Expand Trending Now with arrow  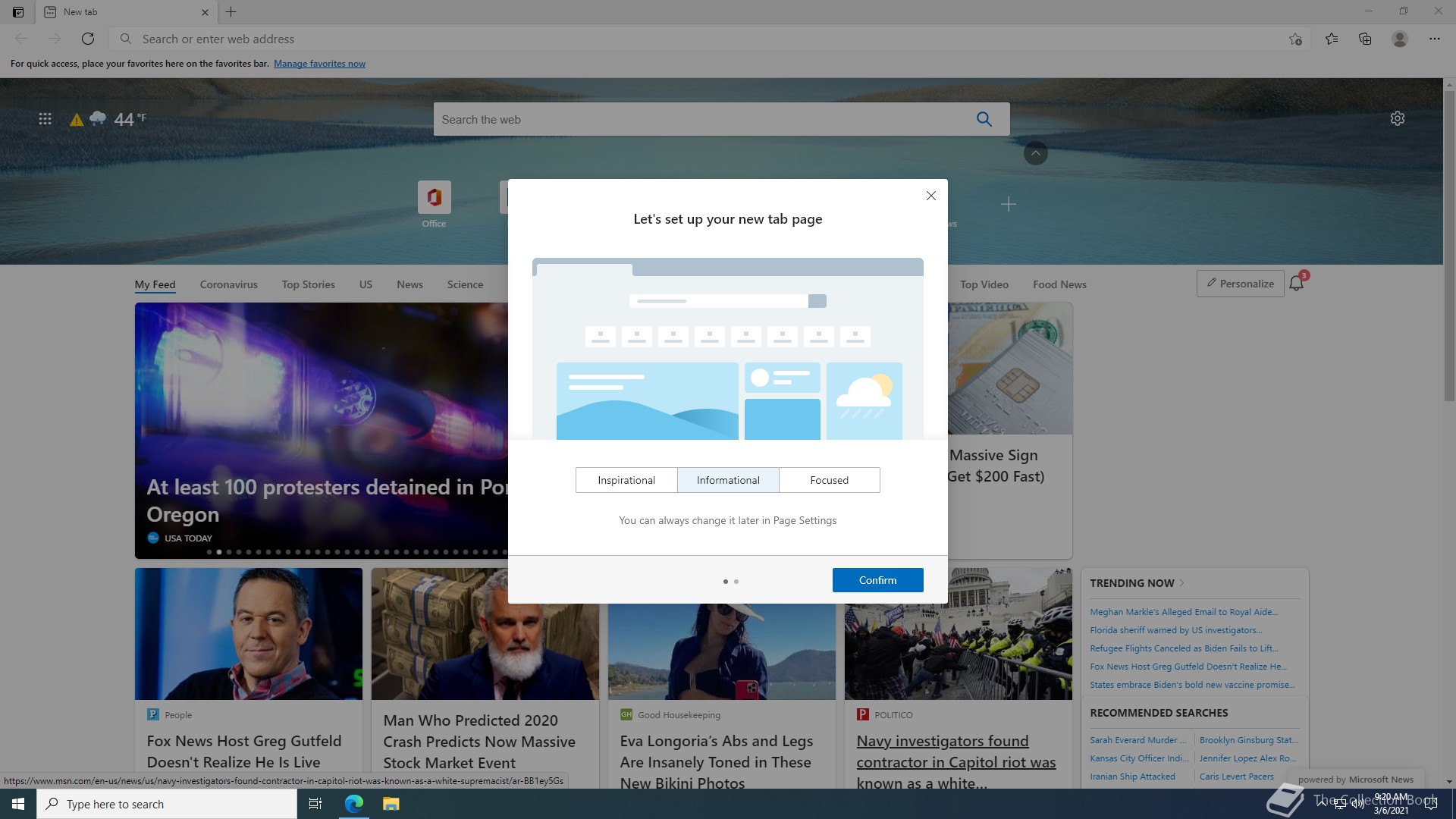click(1181, 583)
